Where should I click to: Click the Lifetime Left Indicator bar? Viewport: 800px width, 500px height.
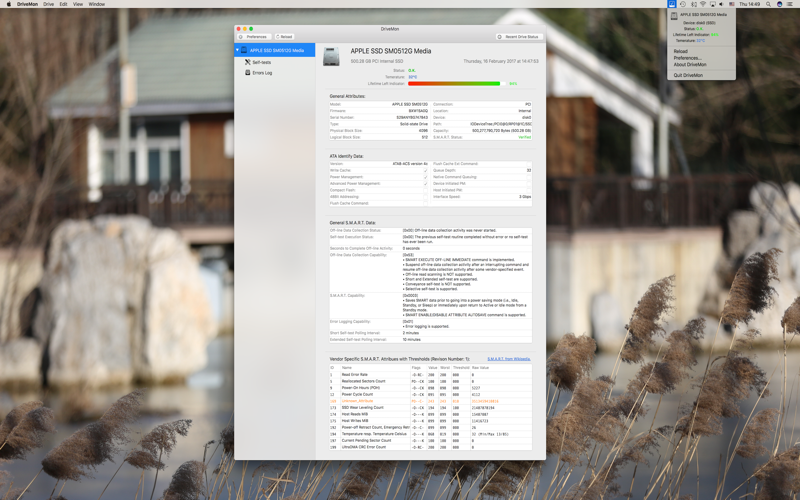[457, 84]
